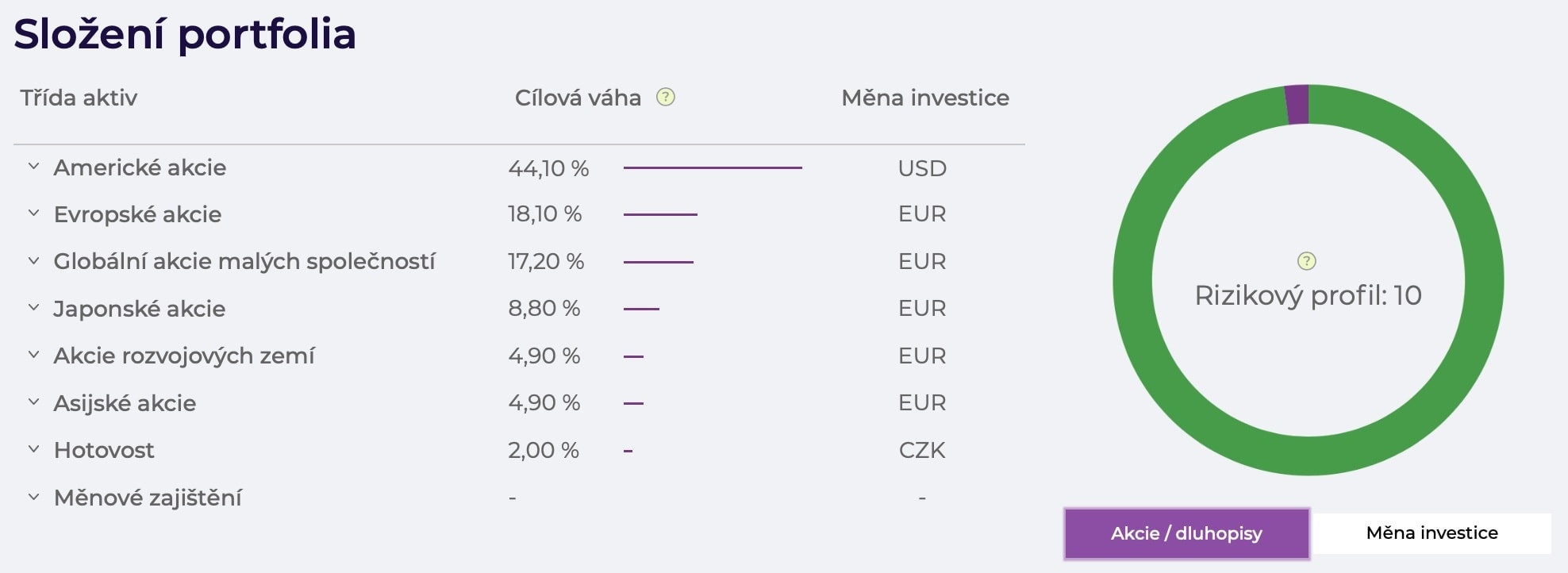Click the Měna investice column header
This screenshot has width=1568, height=573.
(925, 98)
